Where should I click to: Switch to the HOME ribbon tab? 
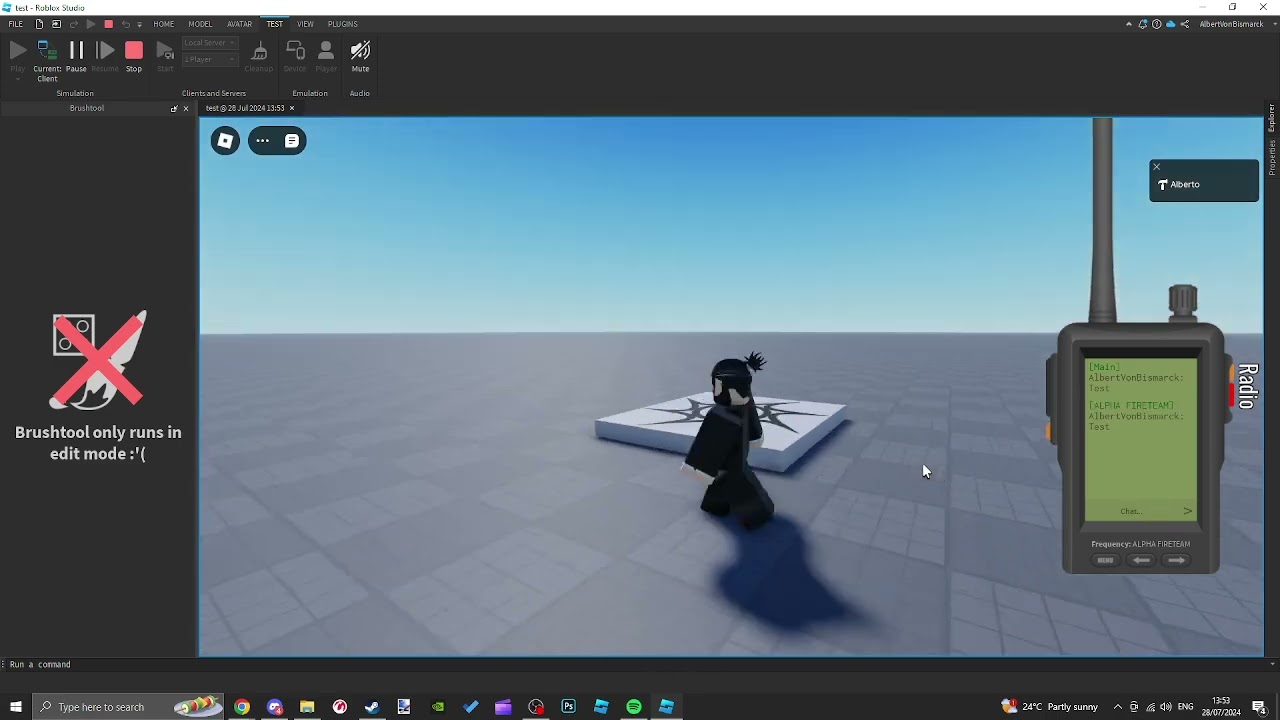point(164,24)
